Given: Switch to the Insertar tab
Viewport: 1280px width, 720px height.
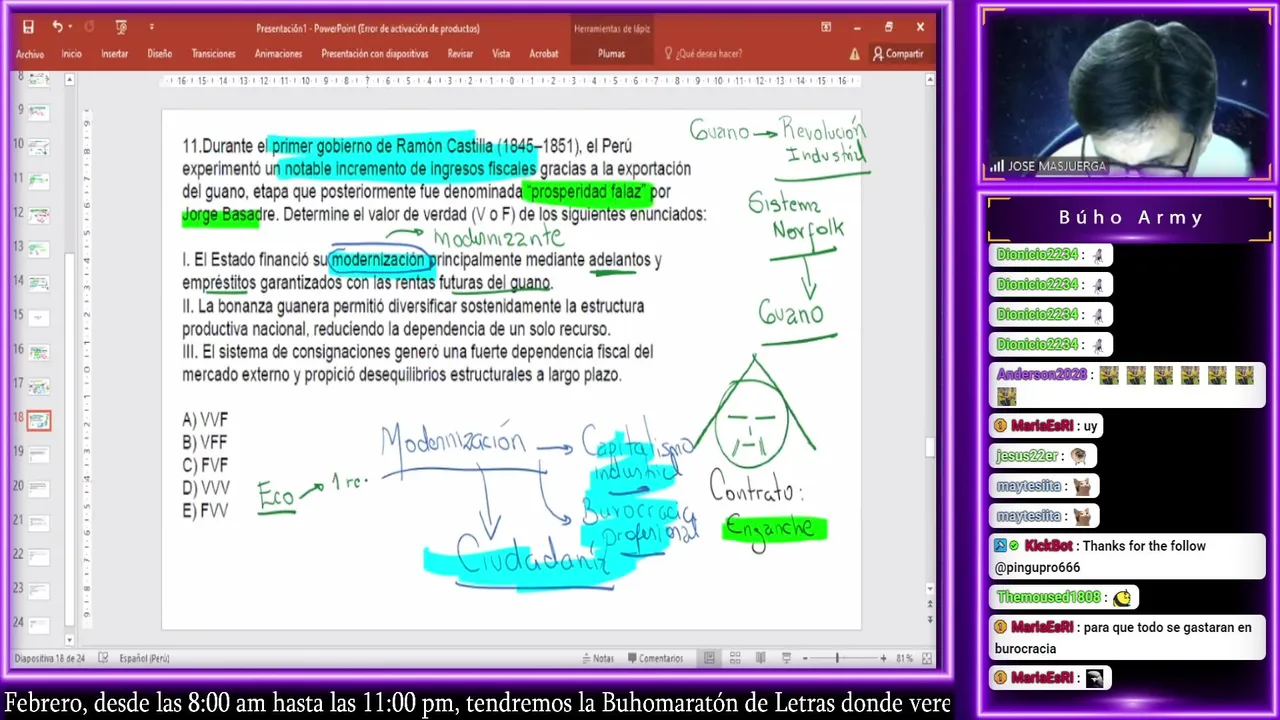Looking at the screenshot, I should [115, 54].
